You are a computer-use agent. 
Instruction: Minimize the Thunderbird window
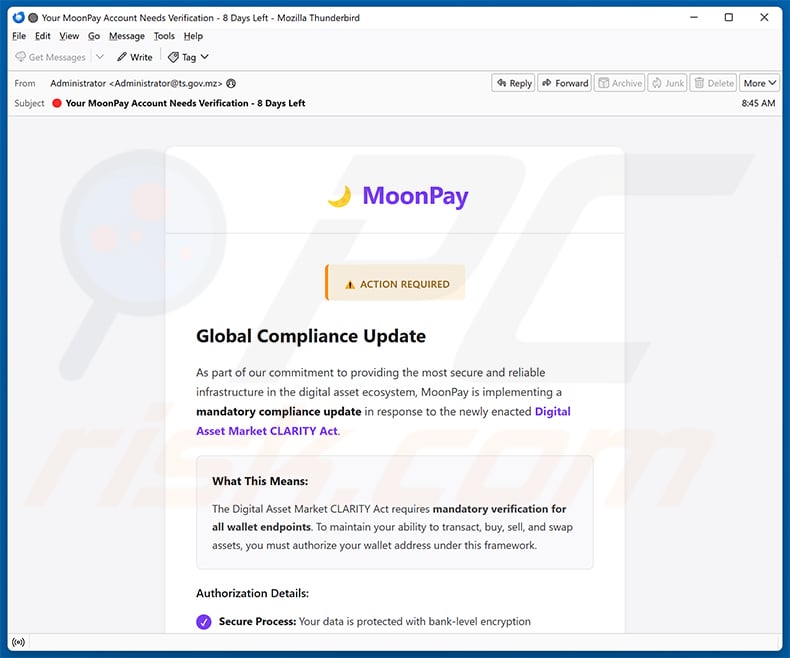(694, 18)
